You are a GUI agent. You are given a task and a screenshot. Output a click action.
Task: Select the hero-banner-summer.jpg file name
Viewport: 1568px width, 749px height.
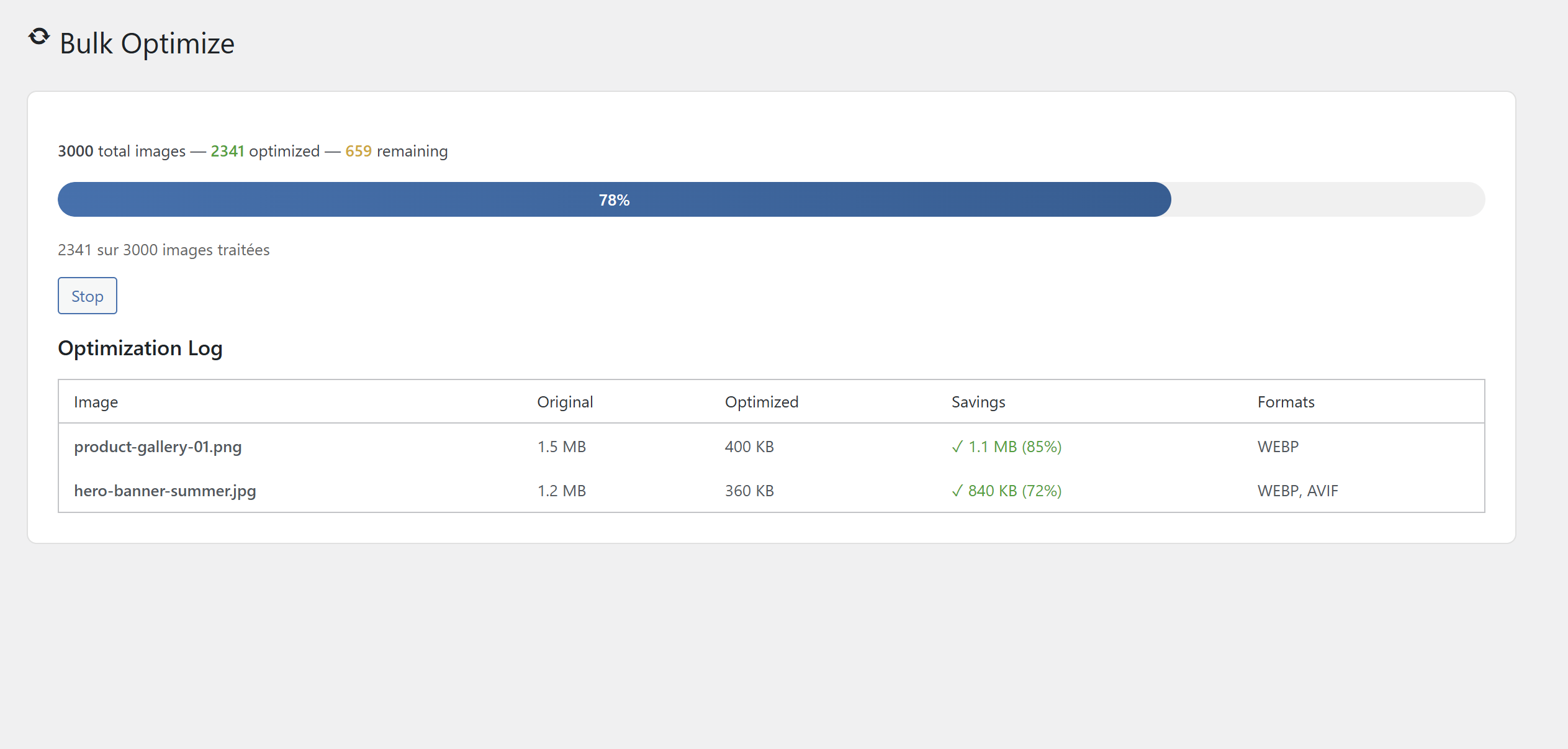click(x=165, y=491)
